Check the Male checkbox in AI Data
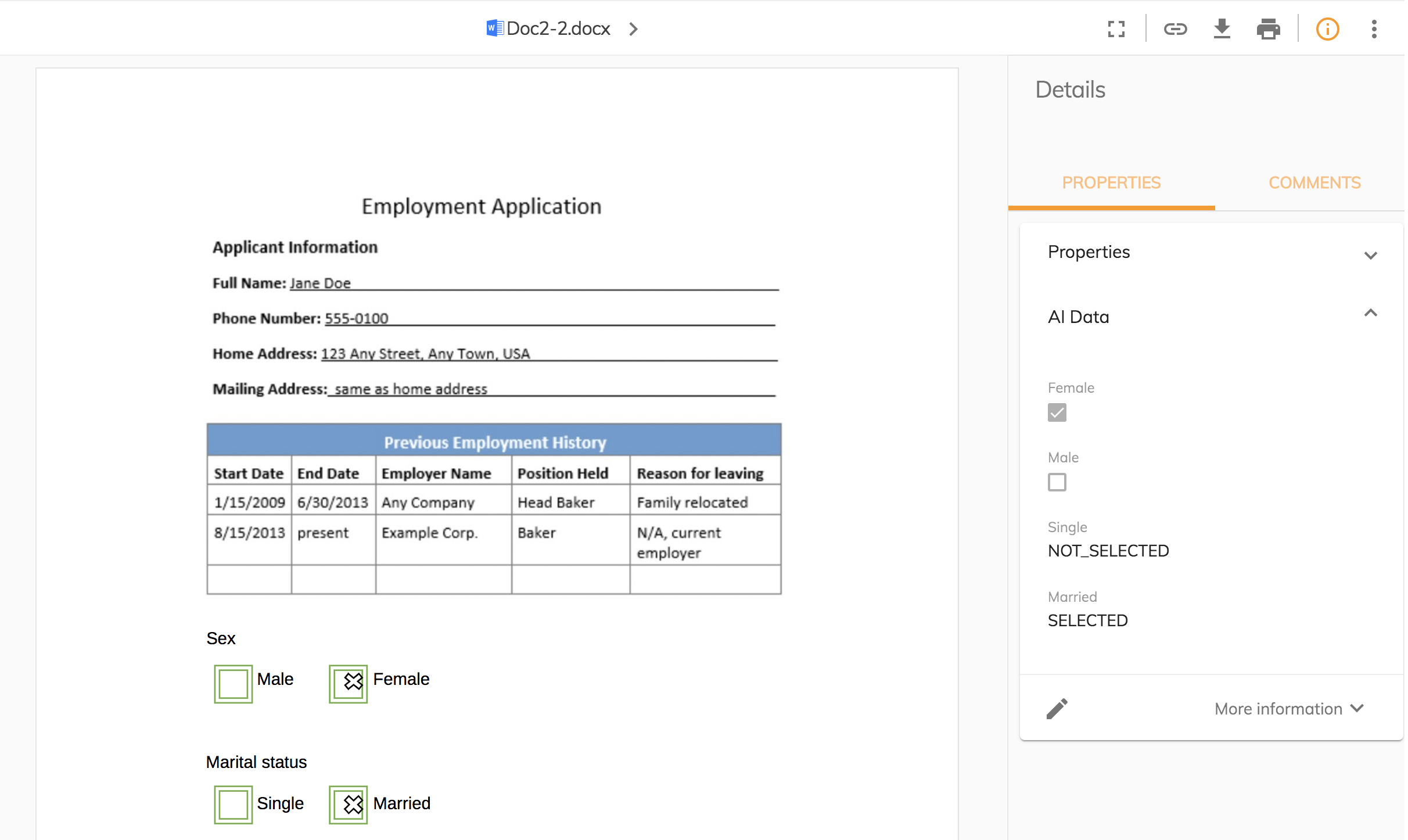 coord(1057,482)
